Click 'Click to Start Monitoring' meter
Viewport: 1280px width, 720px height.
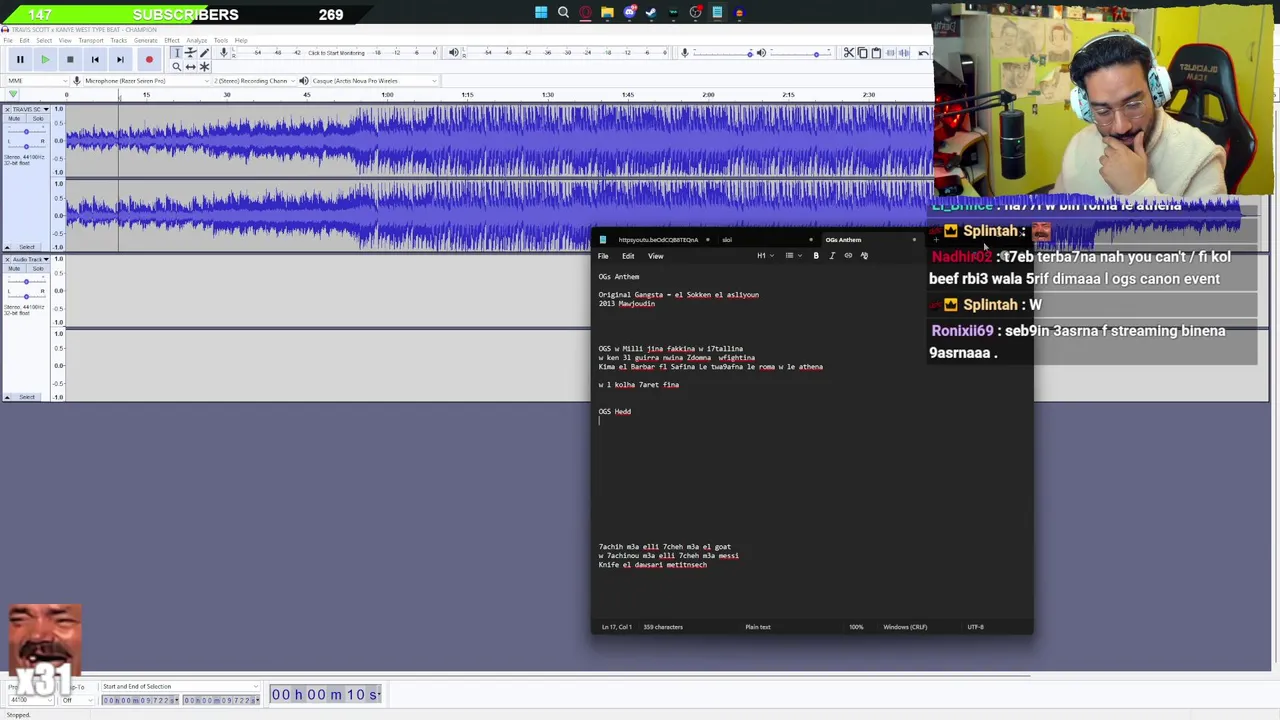tap(336, 53)
